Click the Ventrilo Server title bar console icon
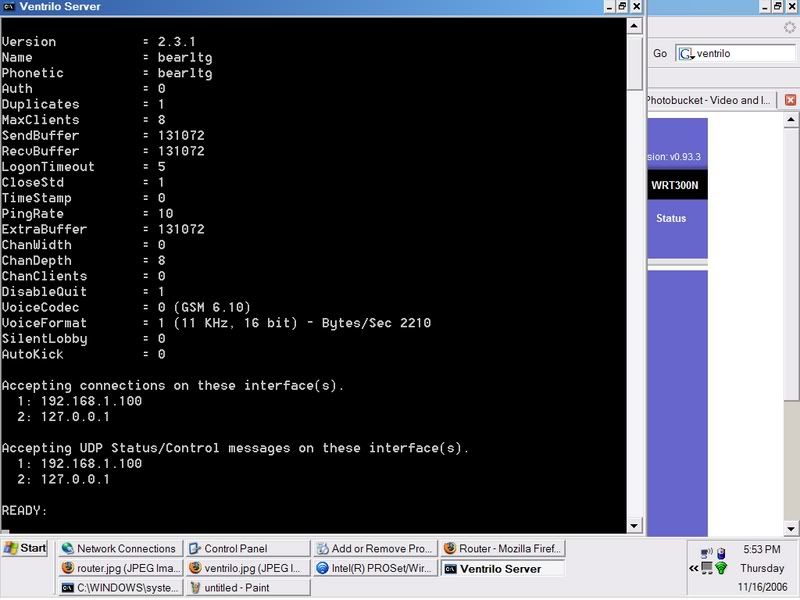 9,7
